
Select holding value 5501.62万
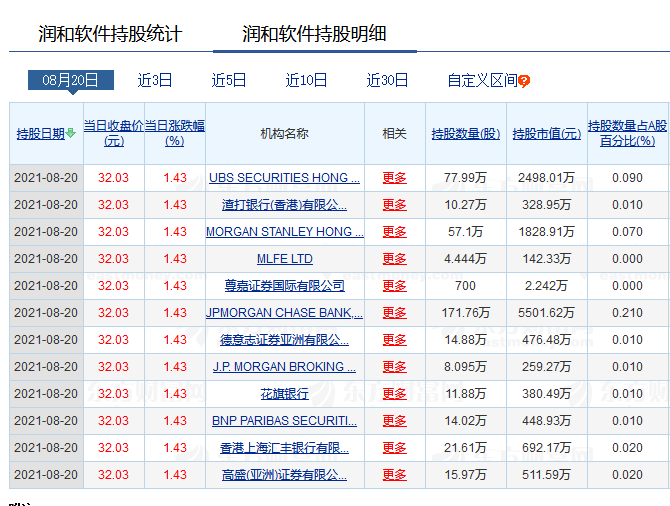[x=547, y=312]
